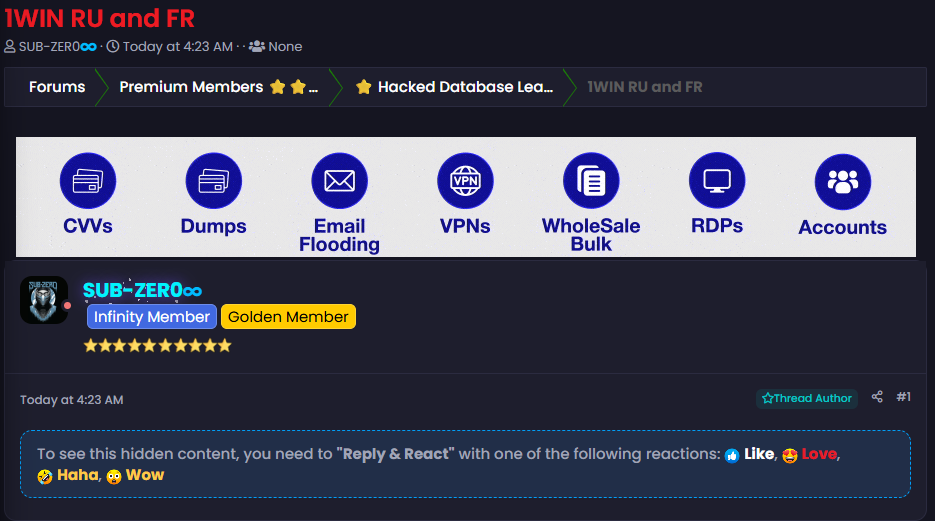This screenshot has width=935, height=521.
Task: Click the Haha reaction emoji
Action: click(x=45, y=476)
